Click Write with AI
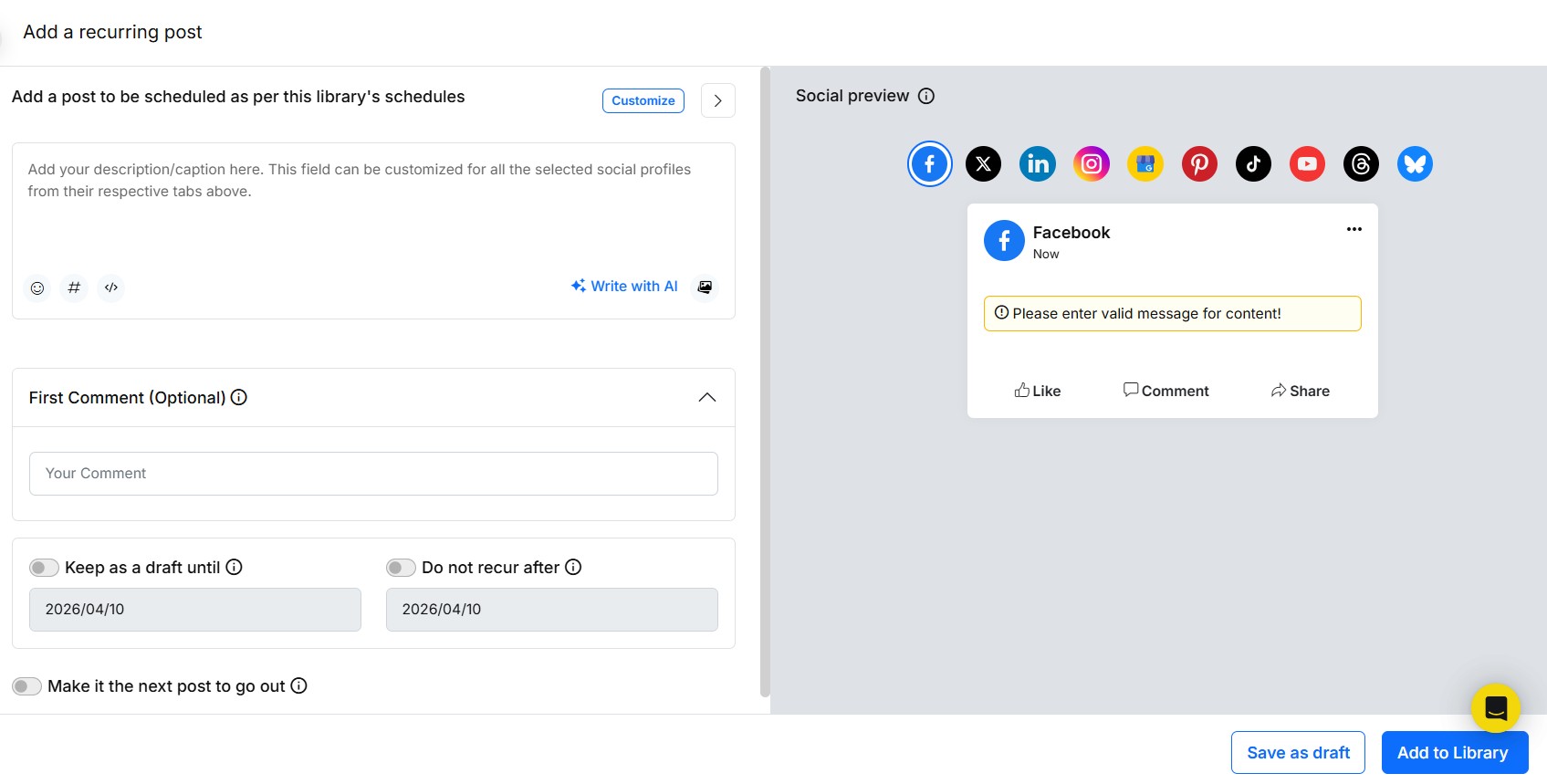Viewport: 1547px width, 784px height. point(623,286)
